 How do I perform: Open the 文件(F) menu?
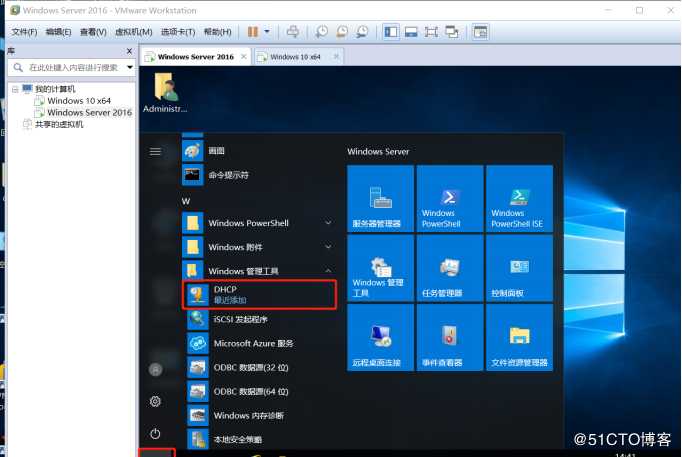[24, 32]
